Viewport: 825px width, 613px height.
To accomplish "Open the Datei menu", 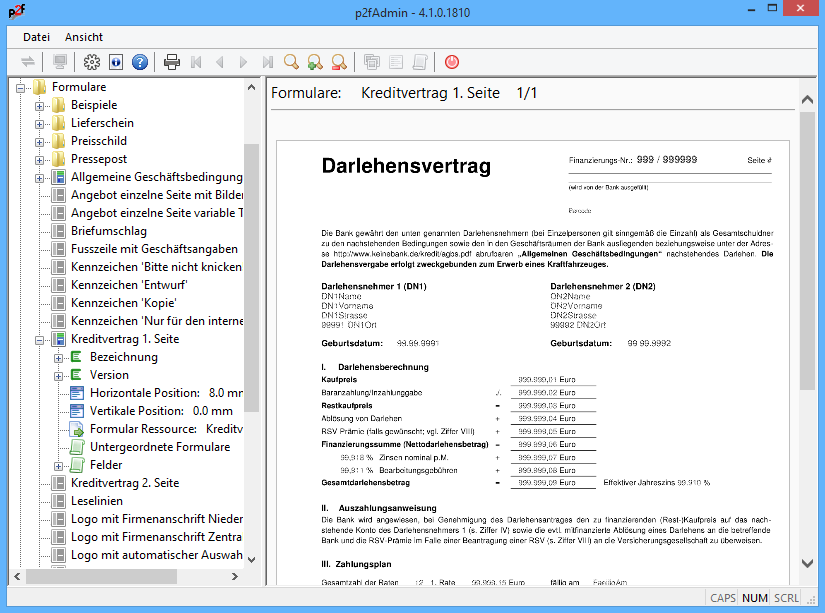I will (37, 37).
